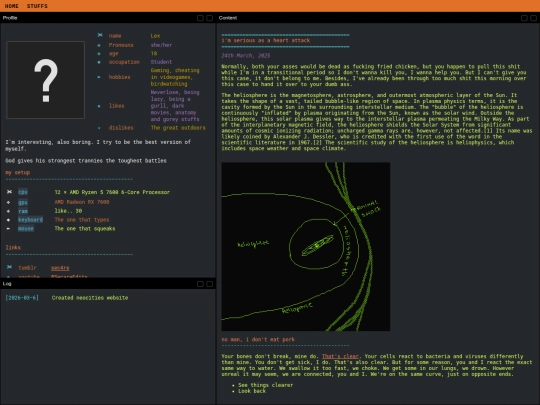The height and width of the screenshot is (405, 540).
Task: Click the bullet icon beside tumblr
Action: tap(9, 267)
